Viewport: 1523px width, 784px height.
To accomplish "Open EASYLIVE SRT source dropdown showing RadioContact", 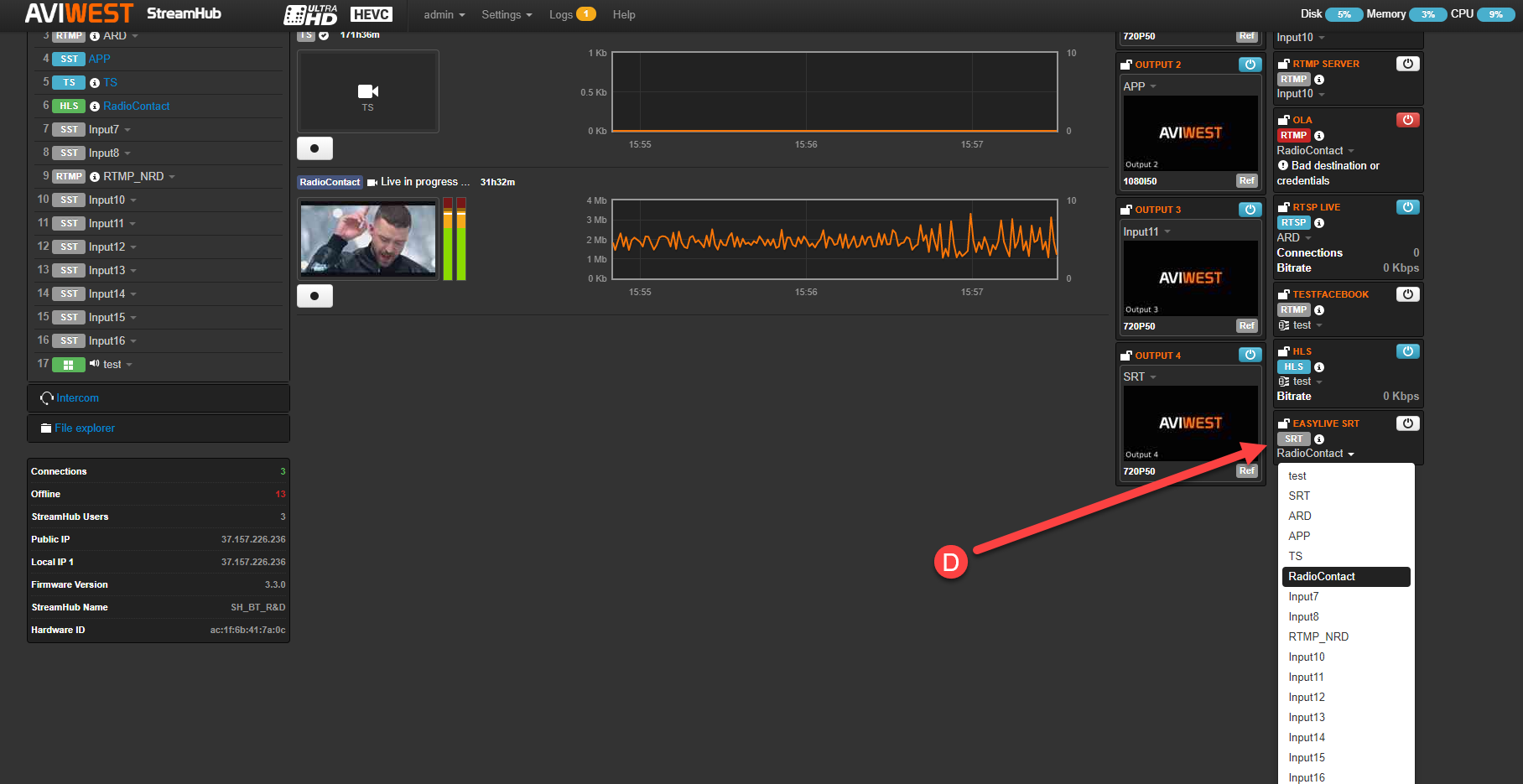I will (x=1315, y=454).
